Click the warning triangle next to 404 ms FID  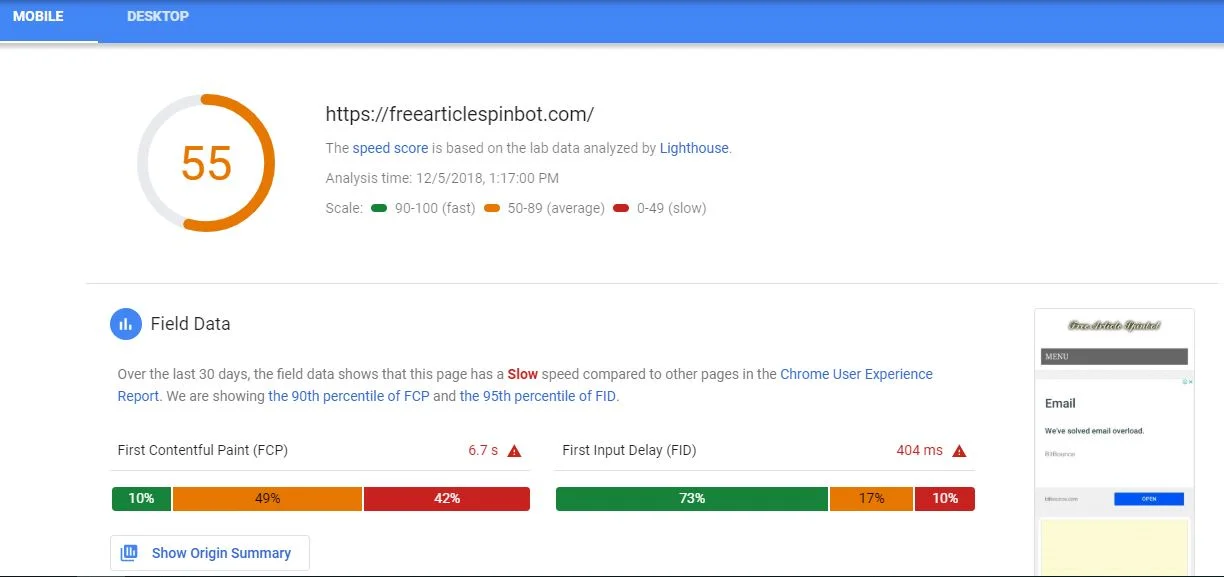(958, 450)
